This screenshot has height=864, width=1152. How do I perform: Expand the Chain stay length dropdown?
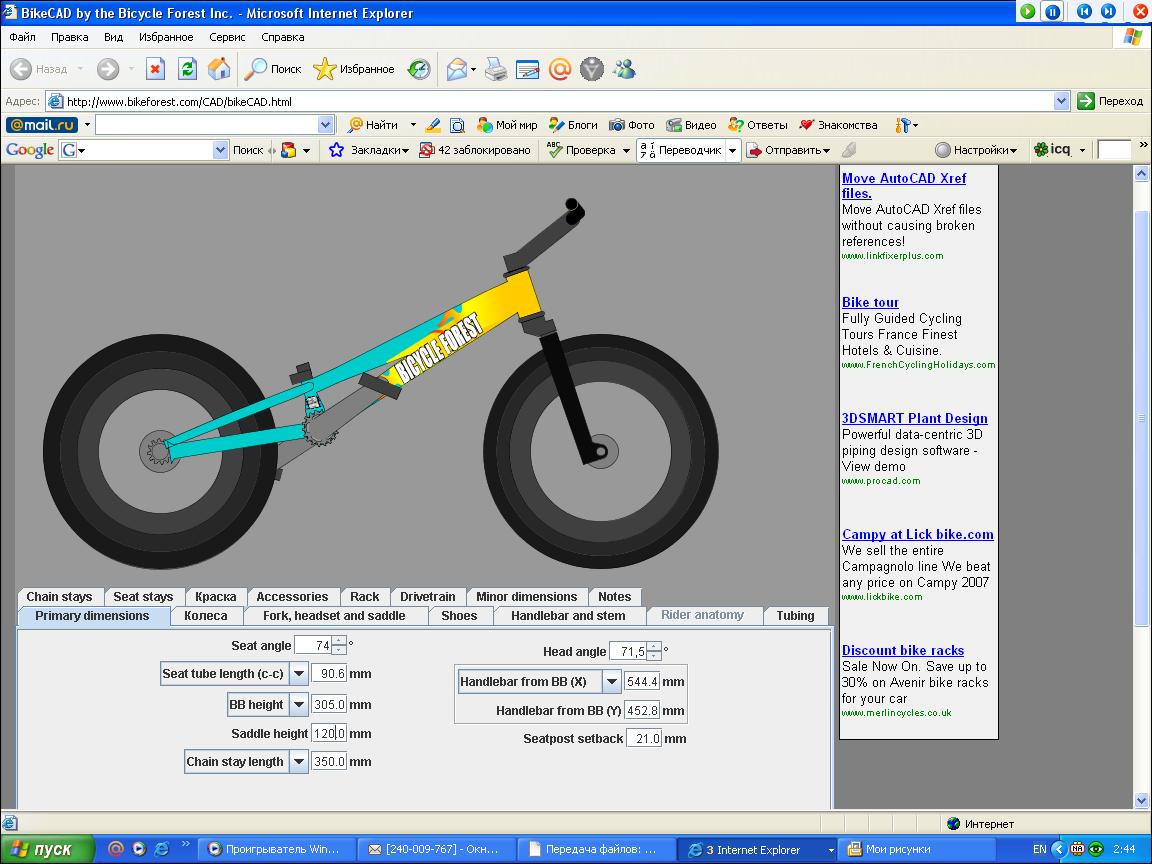point(298,762)
